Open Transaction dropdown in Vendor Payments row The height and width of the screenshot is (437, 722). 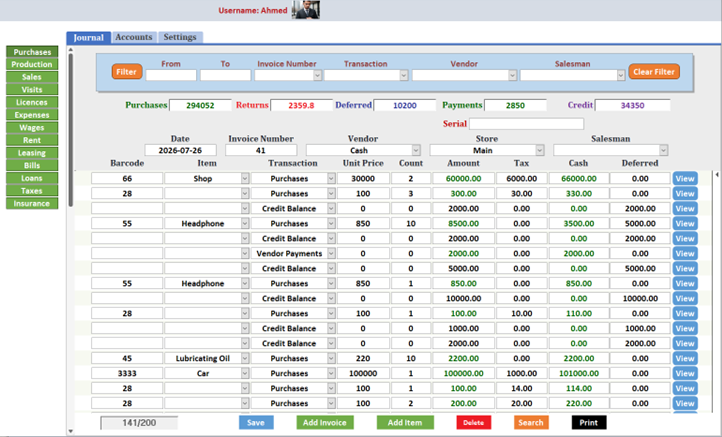[331, 253]
